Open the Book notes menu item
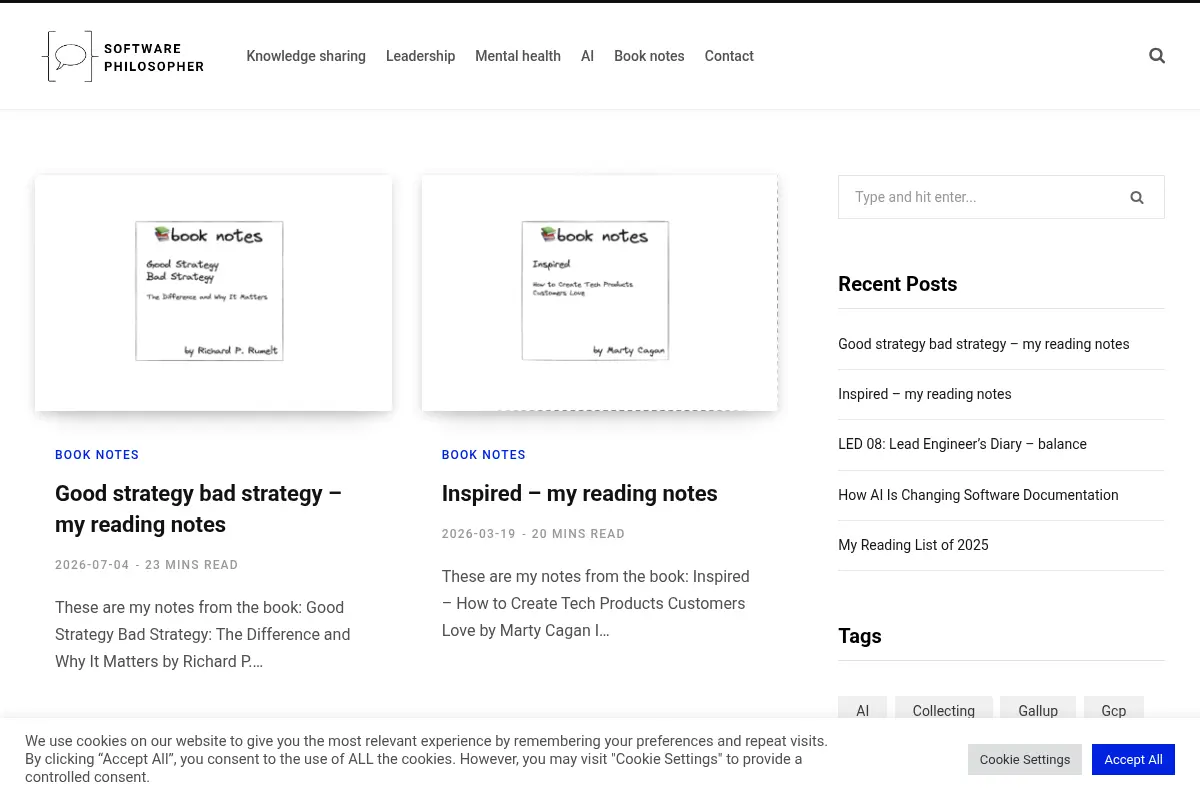 point(649,56)
